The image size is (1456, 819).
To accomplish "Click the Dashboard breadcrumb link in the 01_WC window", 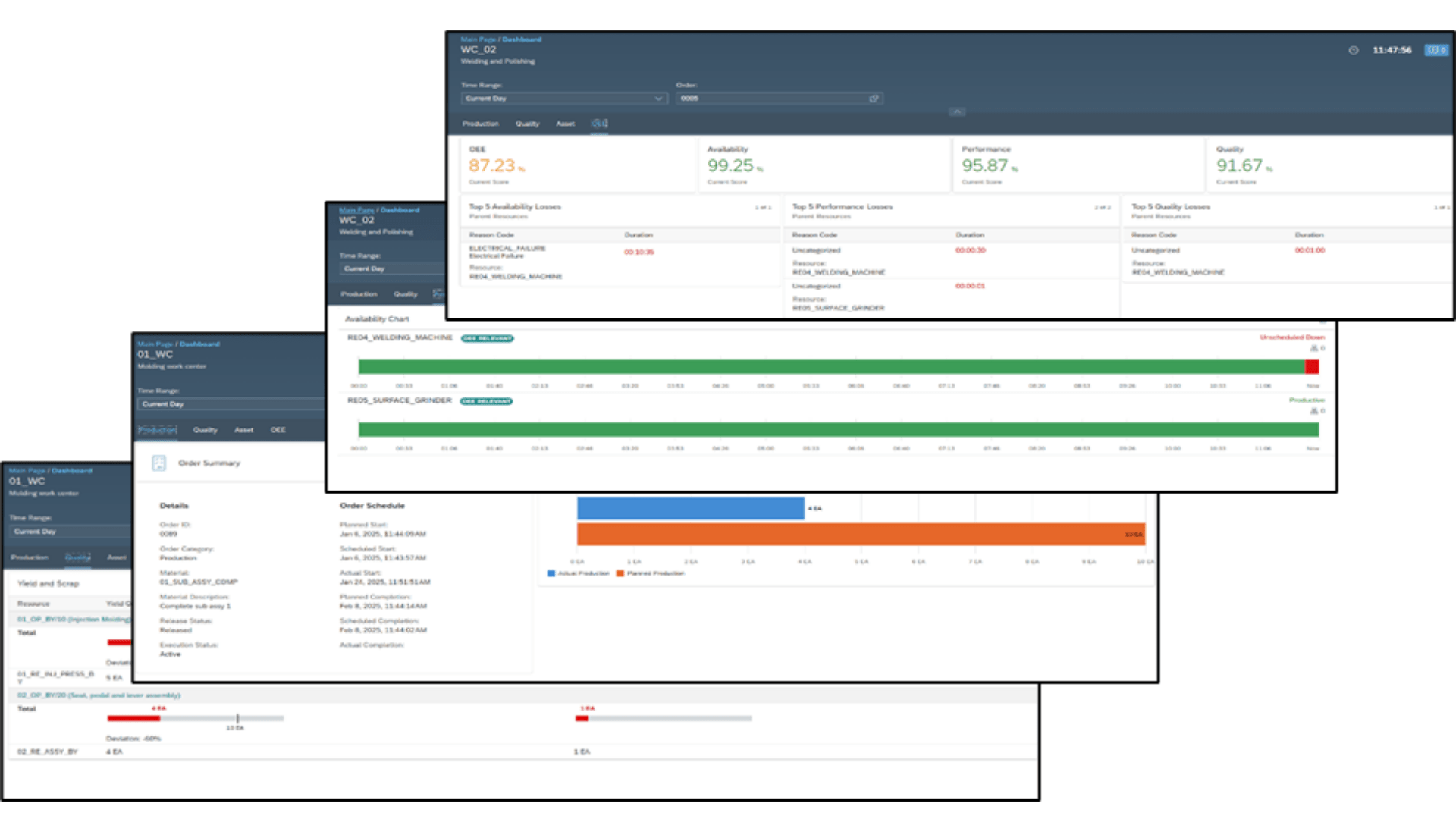I will [199, 344].
